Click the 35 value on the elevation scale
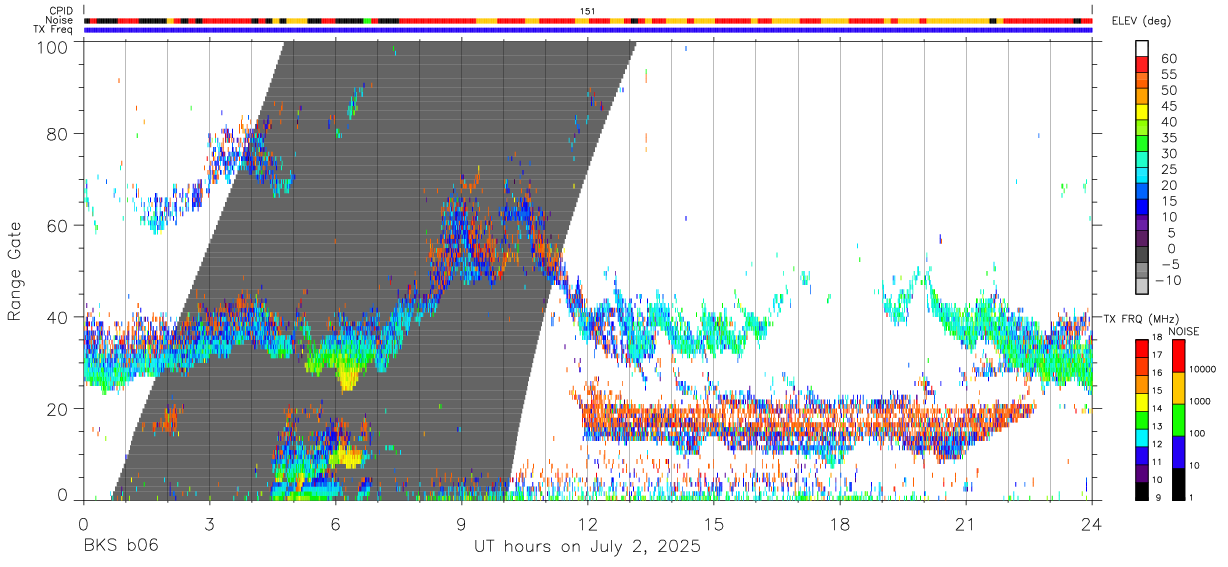Viewport: 1228px width, 567px height. pos(1168,137)
